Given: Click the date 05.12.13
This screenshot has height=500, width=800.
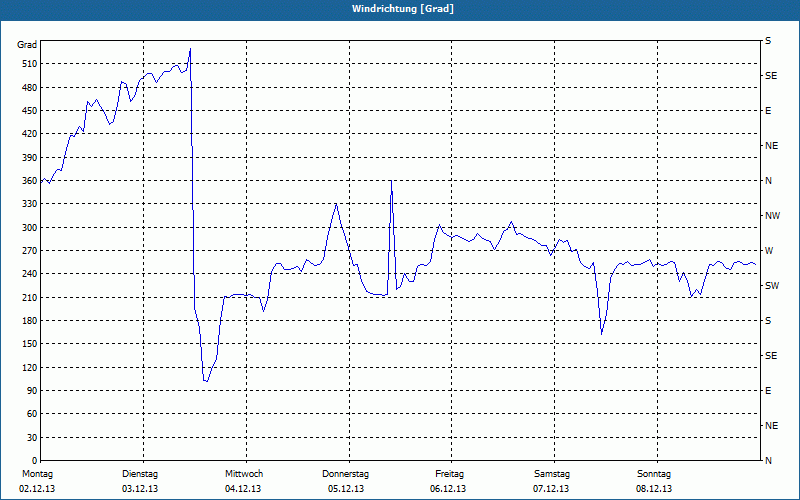Looking at the screenshot, I should pyautogui.click(x=346, y=489).
